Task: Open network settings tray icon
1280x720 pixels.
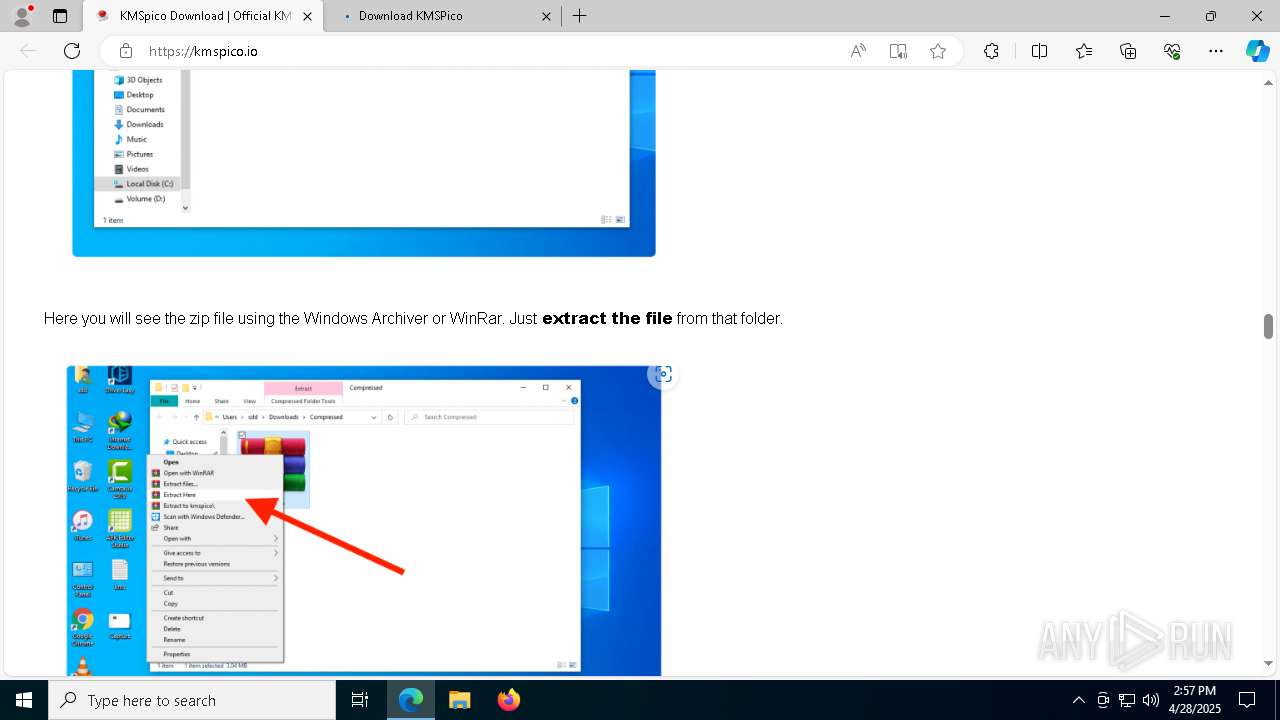Action: click(1127, 700)
